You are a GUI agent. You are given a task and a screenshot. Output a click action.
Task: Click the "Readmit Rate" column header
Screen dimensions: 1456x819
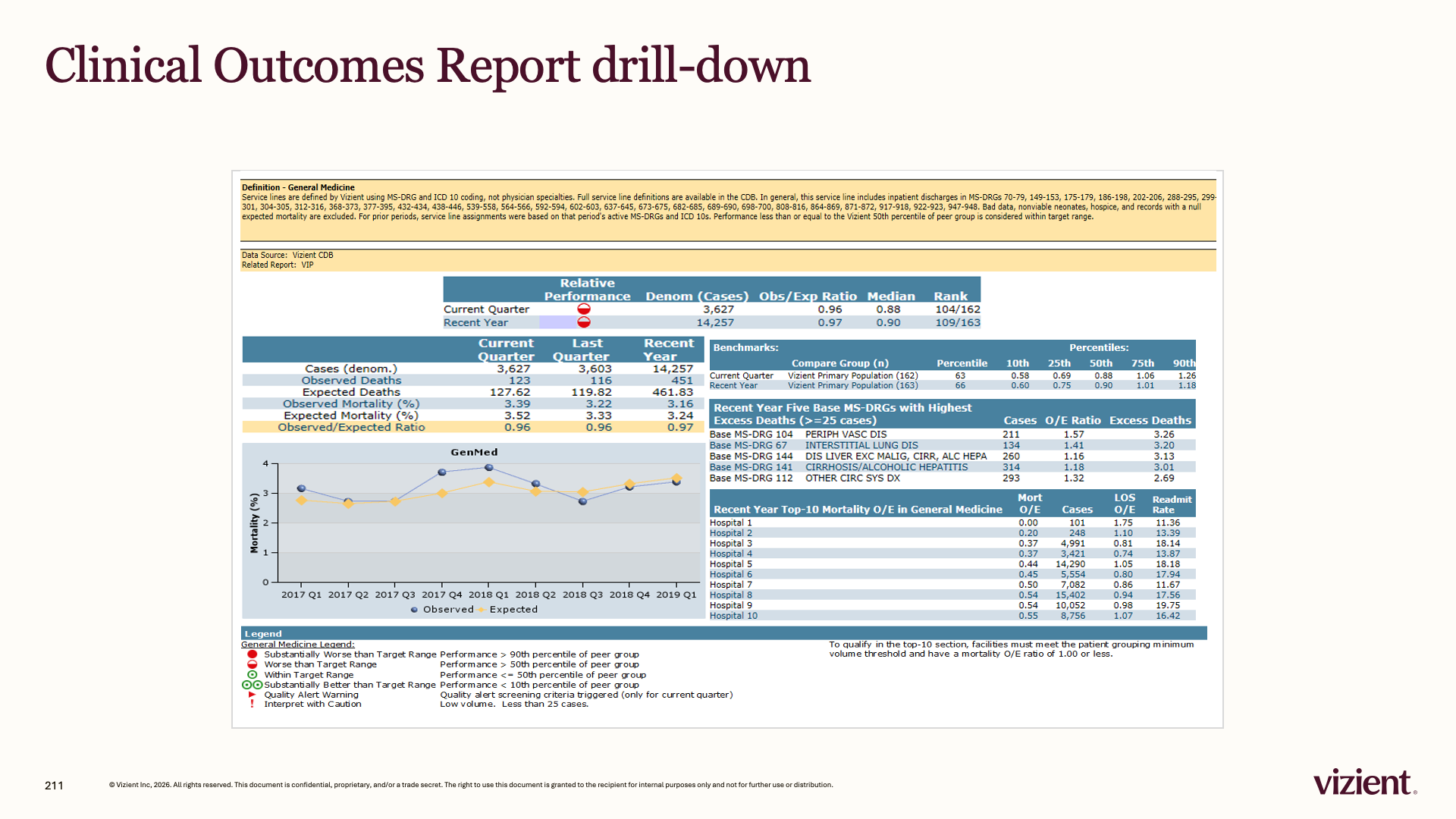[x=1172, y=505]
